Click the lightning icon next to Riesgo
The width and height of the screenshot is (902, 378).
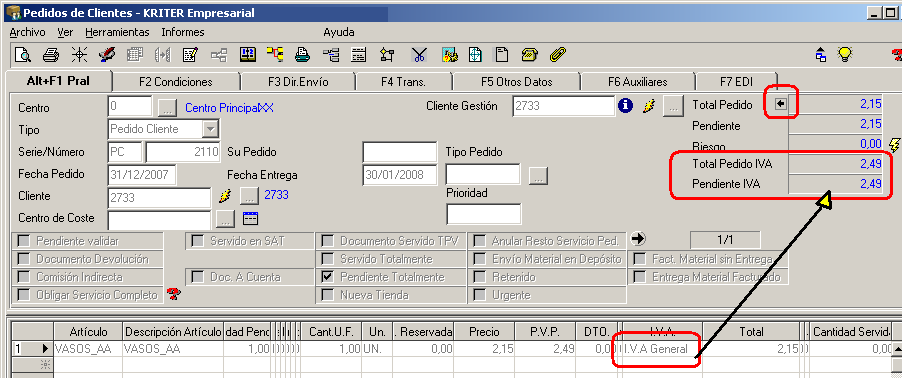pyautogui.click(x=895, y=144)
